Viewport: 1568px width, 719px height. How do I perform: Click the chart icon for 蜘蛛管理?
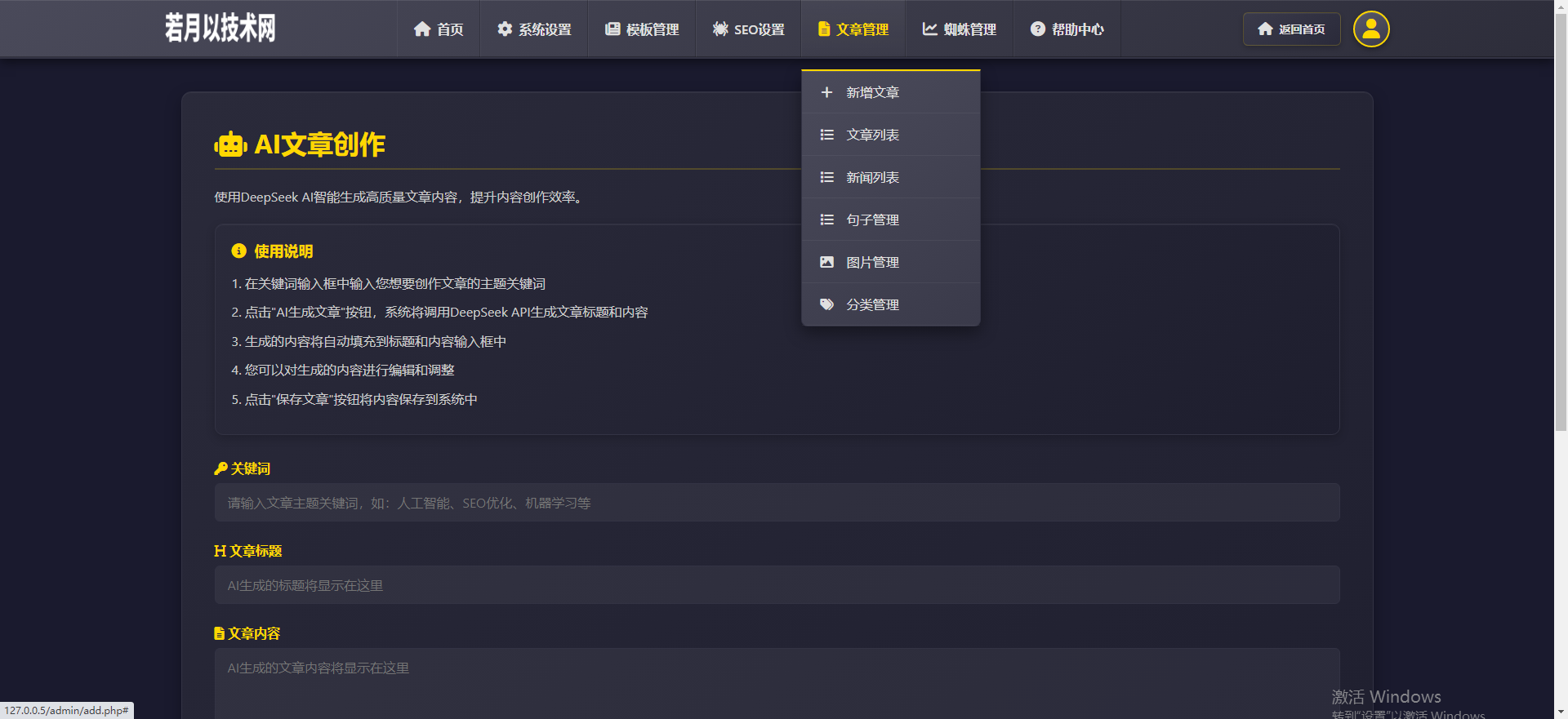(929, 29)
